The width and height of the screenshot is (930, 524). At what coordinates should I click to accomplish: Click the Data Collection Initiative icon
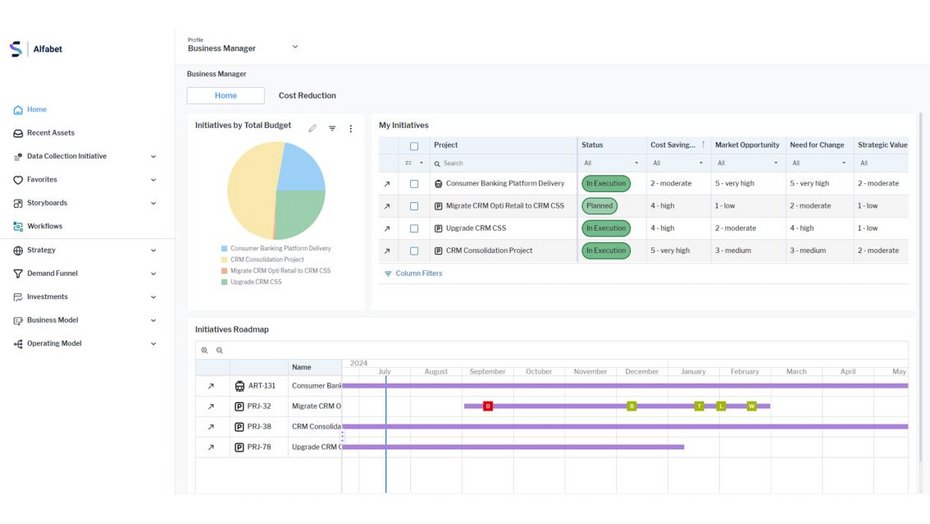pos(18,157)
